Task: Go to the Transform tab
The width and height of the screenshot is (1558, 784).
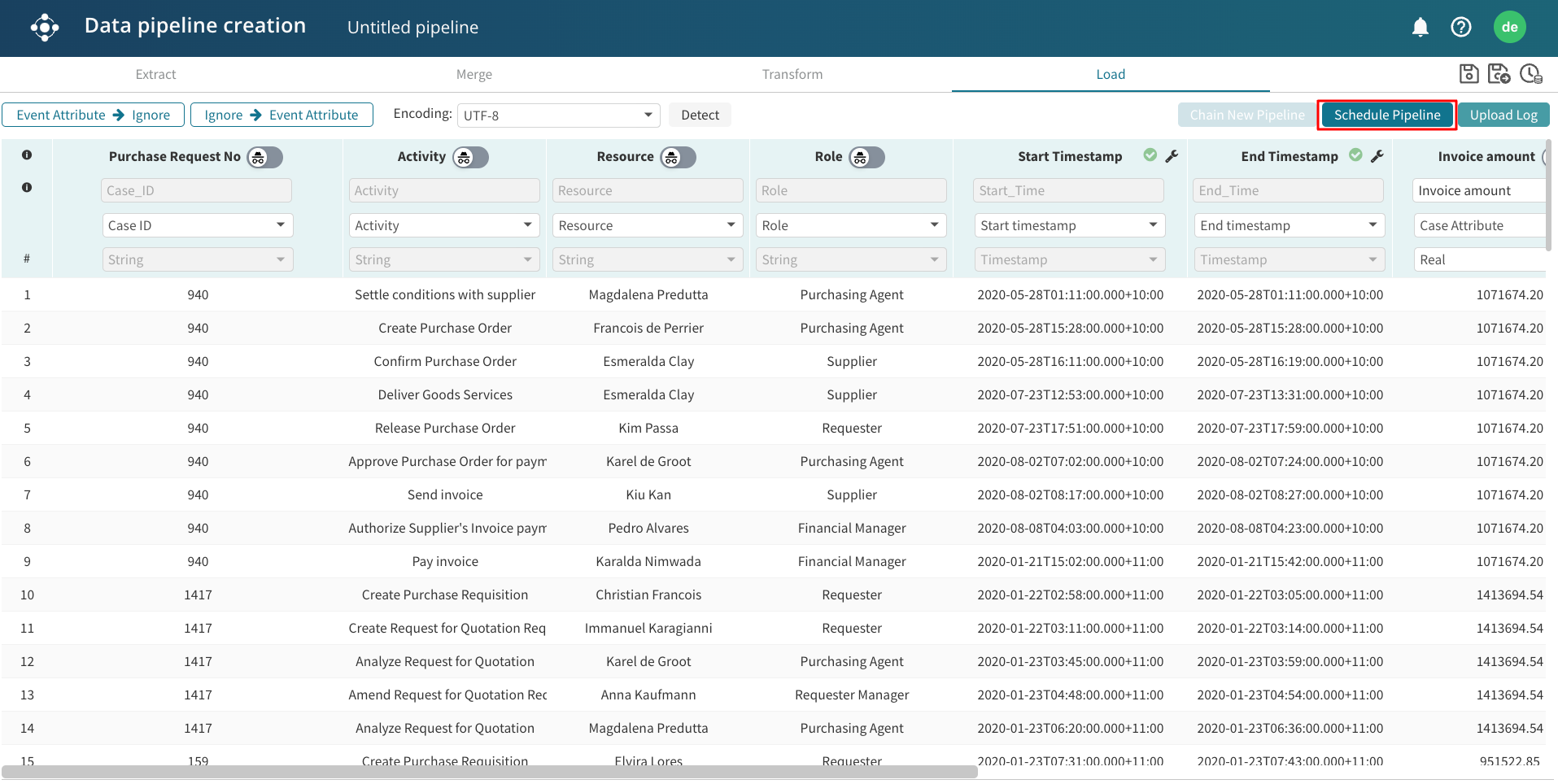Action: point(792,75)
